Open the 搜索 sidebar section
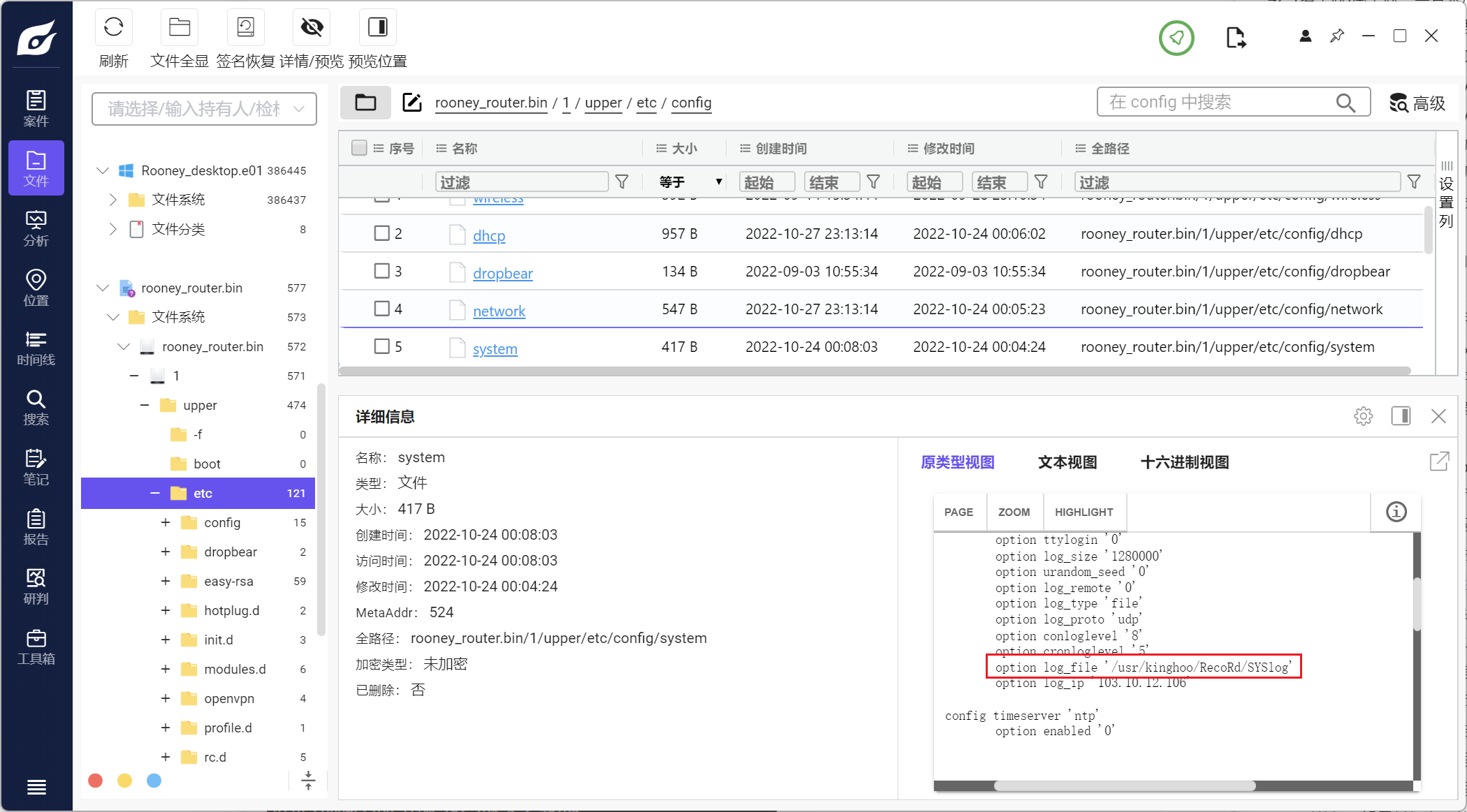The image size is (1467, 812). [x=36, y=407]
